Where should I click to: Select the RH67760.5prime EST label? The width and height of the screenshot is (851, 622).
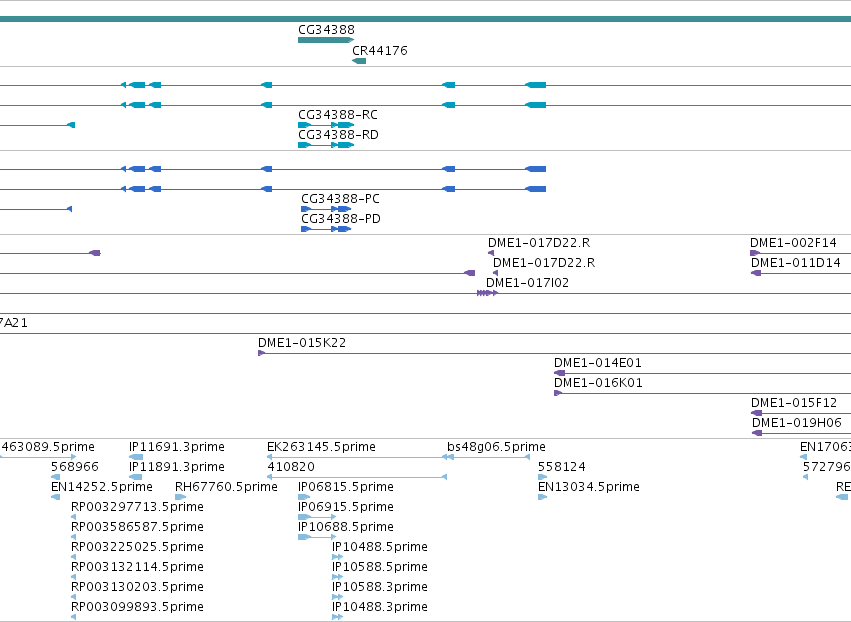click(x=226, y=487)
